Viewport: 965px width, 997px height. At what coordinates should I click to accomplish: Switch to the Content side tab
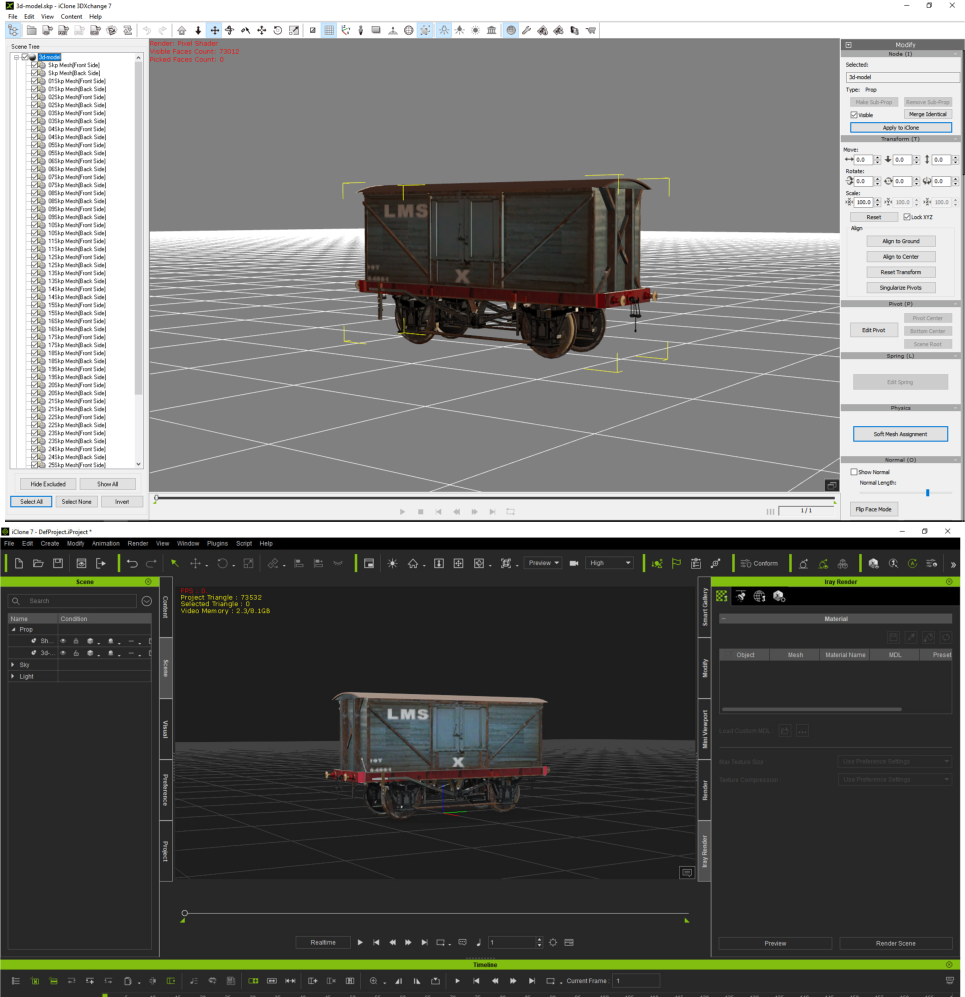165,607
